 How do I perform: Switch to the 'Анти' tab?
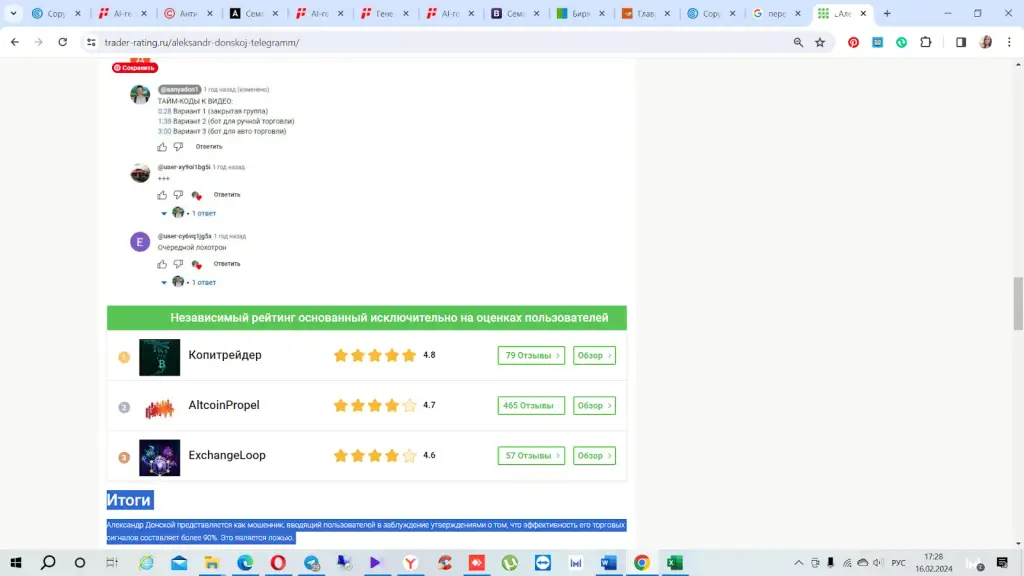pos(189,13)
